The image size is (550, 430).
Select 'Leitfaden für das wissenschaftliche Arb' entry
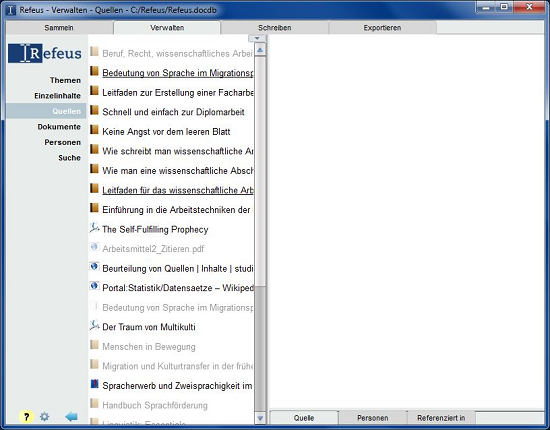[x=177, y=190]
